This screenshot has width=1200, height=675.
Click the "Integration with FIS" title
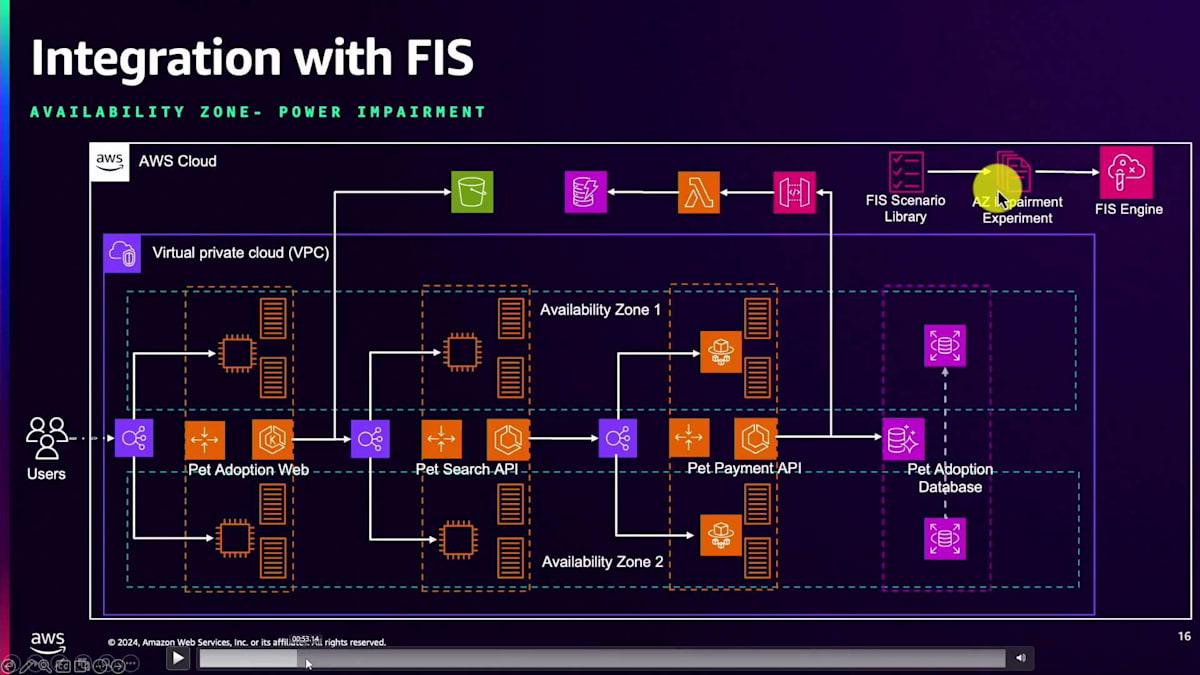click(x=252, y=60)
